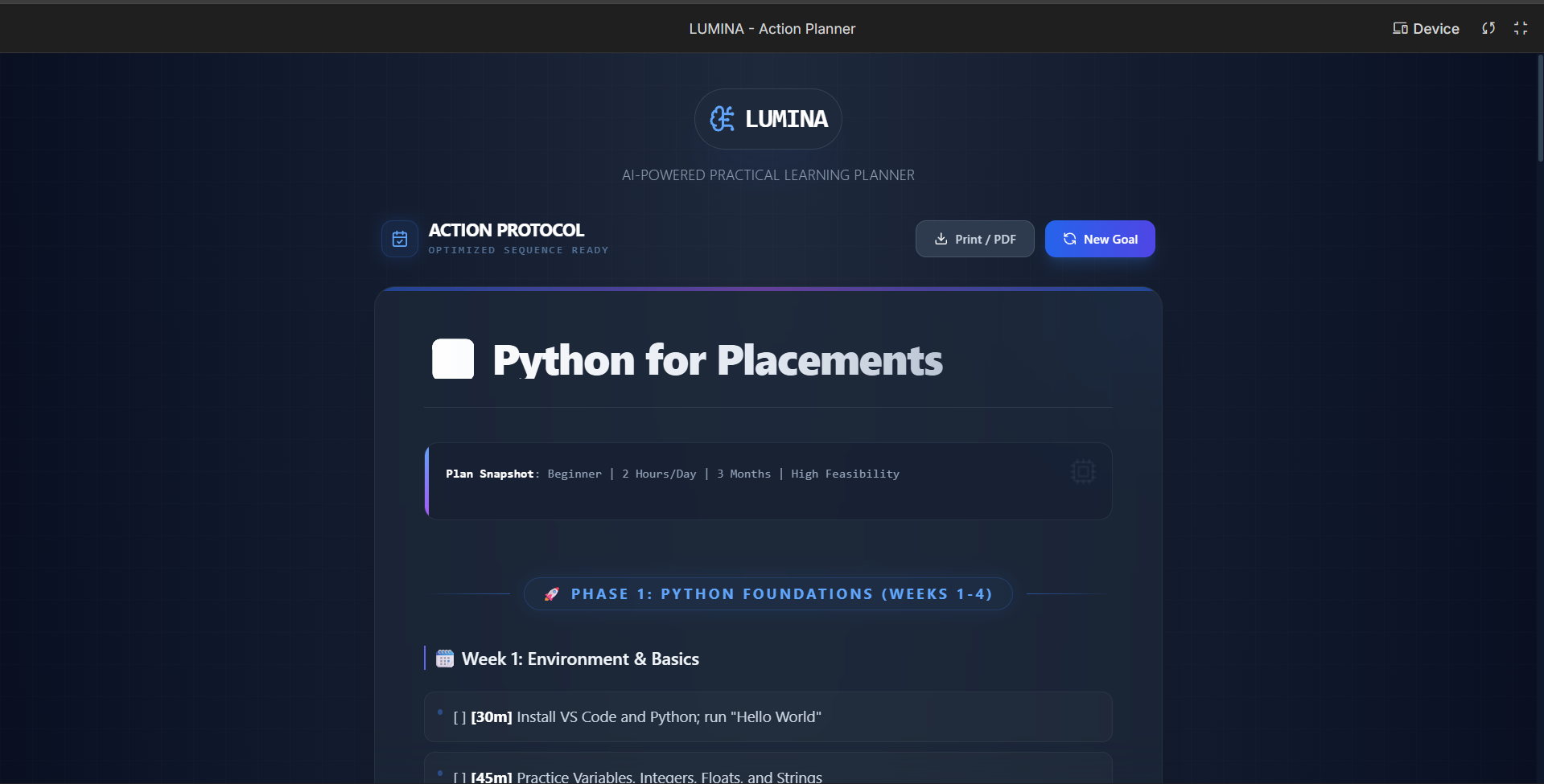This screenshot has height=784, width=1544.
Task: Click the rocket icon in Phase 1 header
Action: point(551,594)
